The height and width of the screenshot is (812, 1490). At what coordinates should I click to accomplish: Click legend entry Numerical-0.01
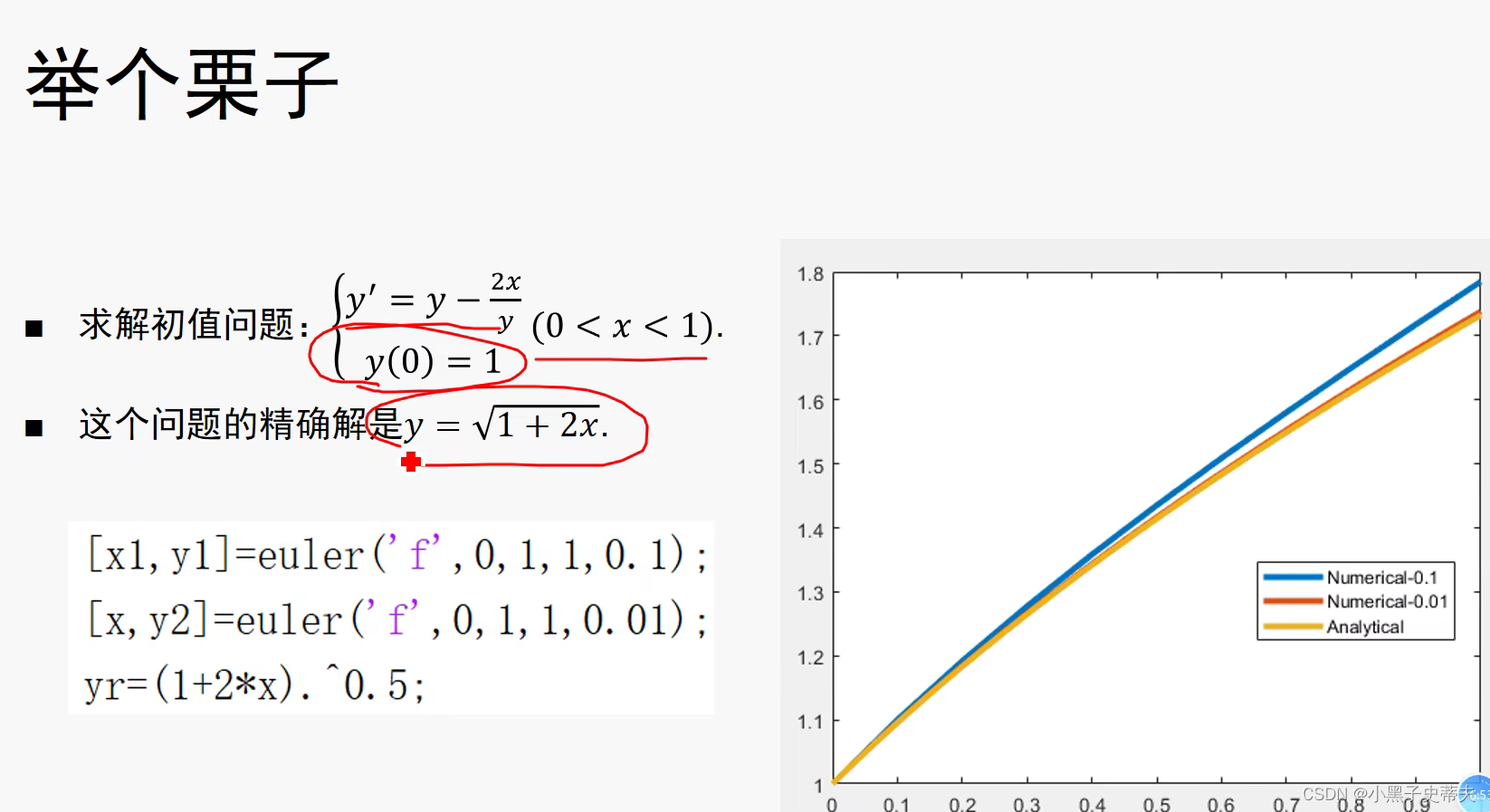[x=1387, y=602]
